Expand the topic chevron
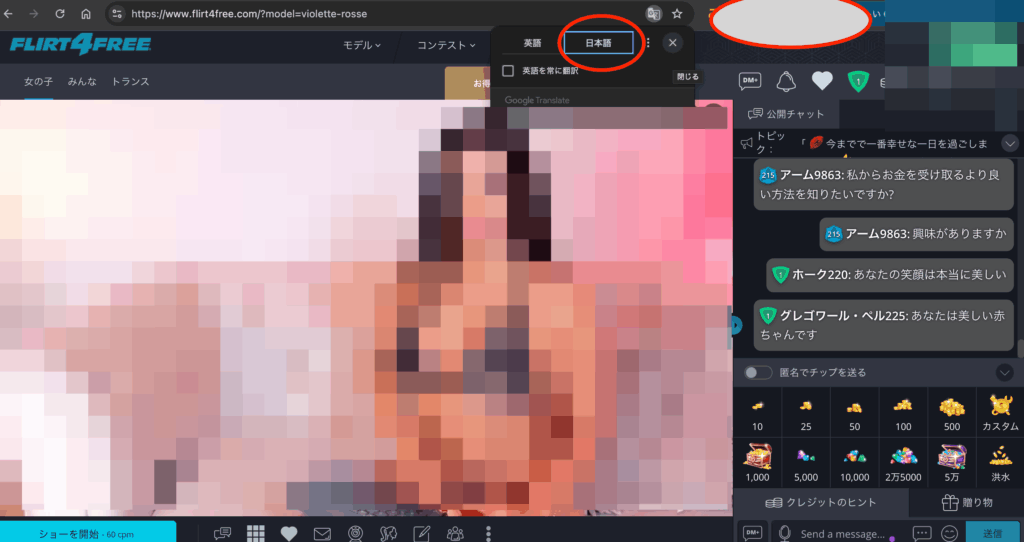The width and height of the screenshot is (1024, 542). click(1010, 144)
